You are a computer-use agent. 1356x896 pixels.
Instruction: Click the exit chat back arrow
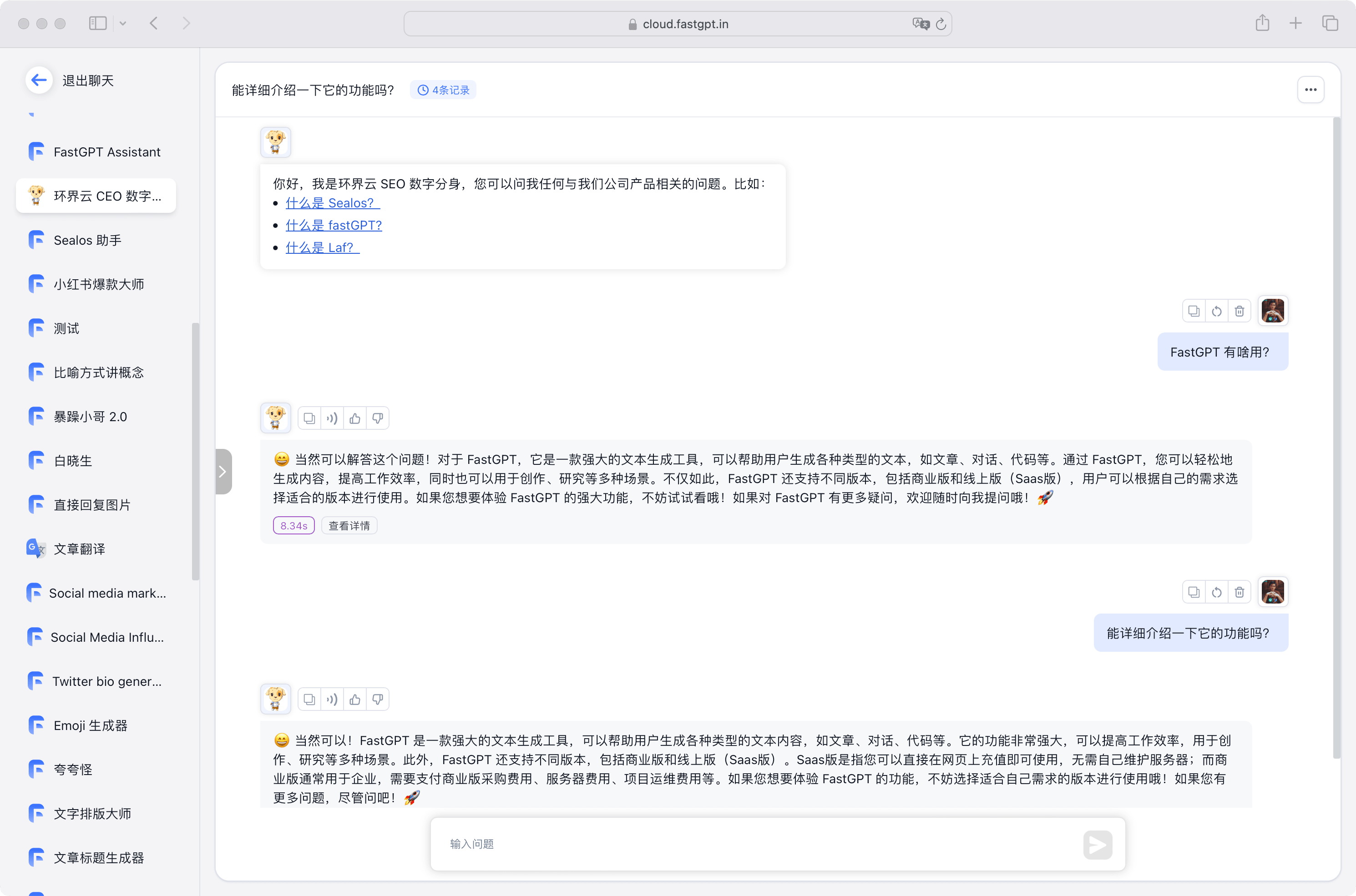(39, 80)
